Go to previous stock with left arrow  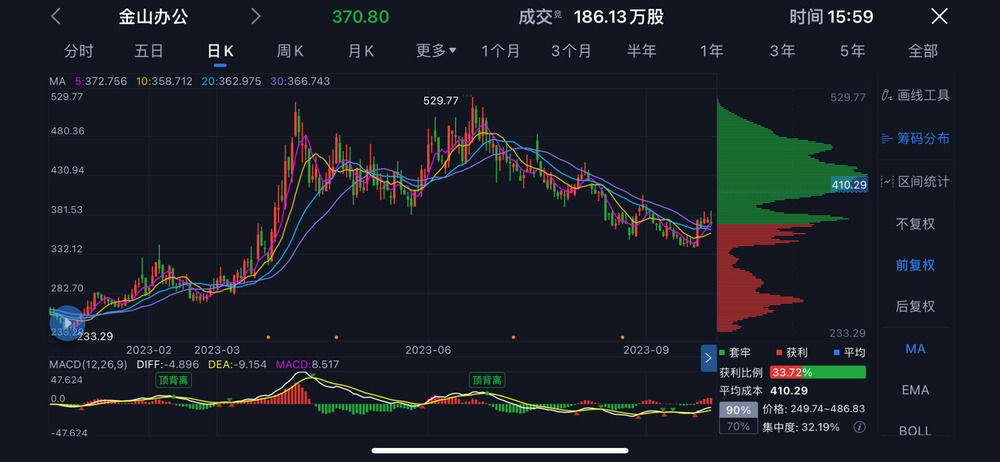coord(56,17)
